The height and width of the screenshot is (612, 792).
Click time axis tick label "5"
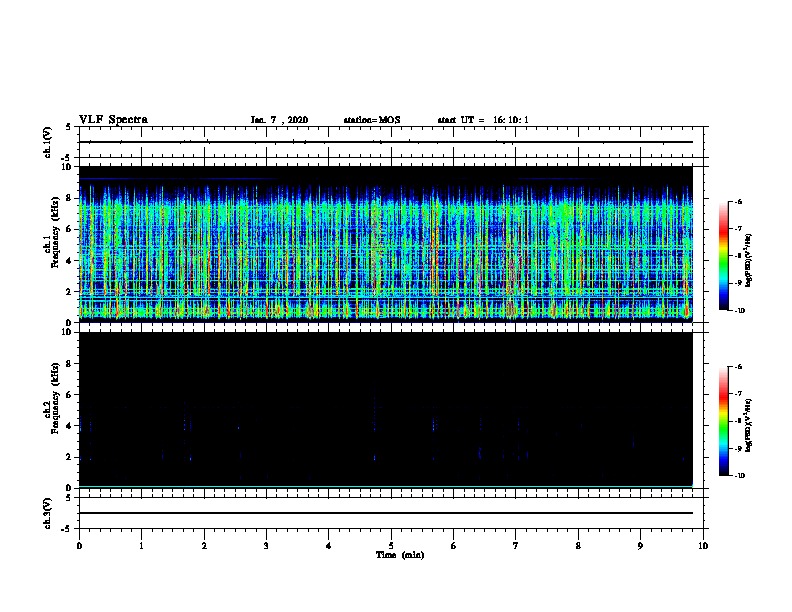[391, 546]
